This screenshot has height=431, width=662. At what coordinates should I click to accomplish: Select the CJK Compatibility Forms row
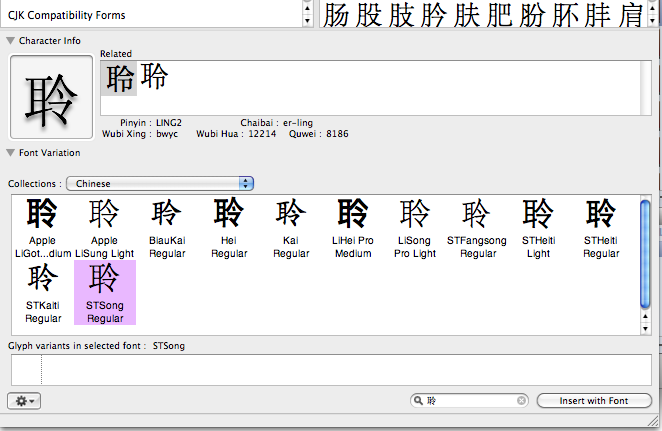150,15
